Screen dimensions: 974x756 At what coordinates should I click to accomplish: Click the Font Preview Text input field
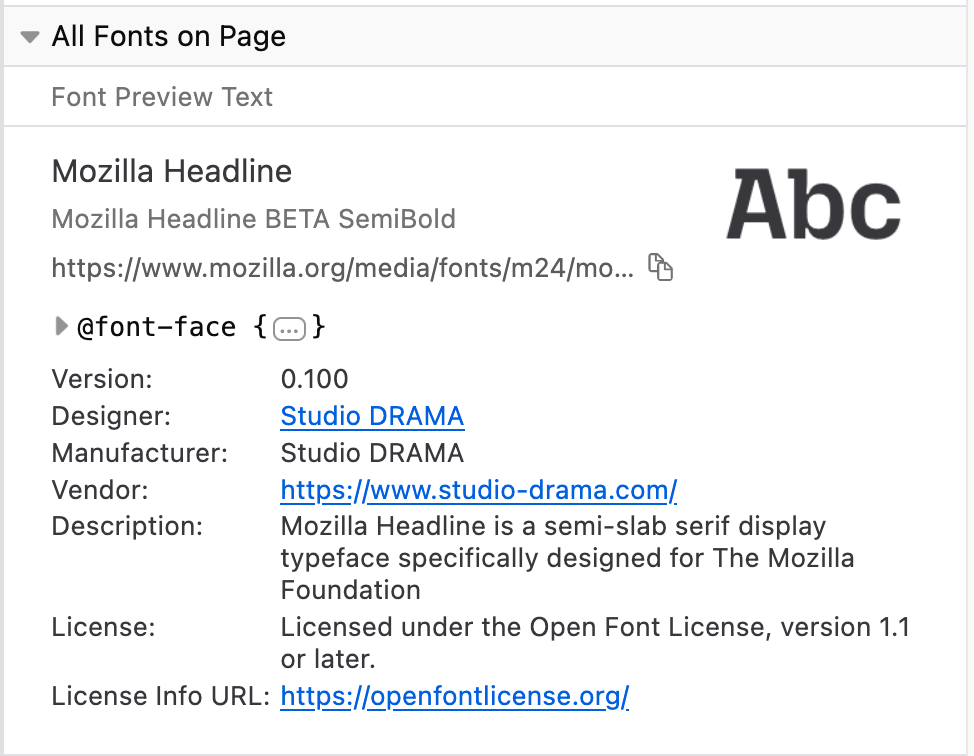point(162,97)
